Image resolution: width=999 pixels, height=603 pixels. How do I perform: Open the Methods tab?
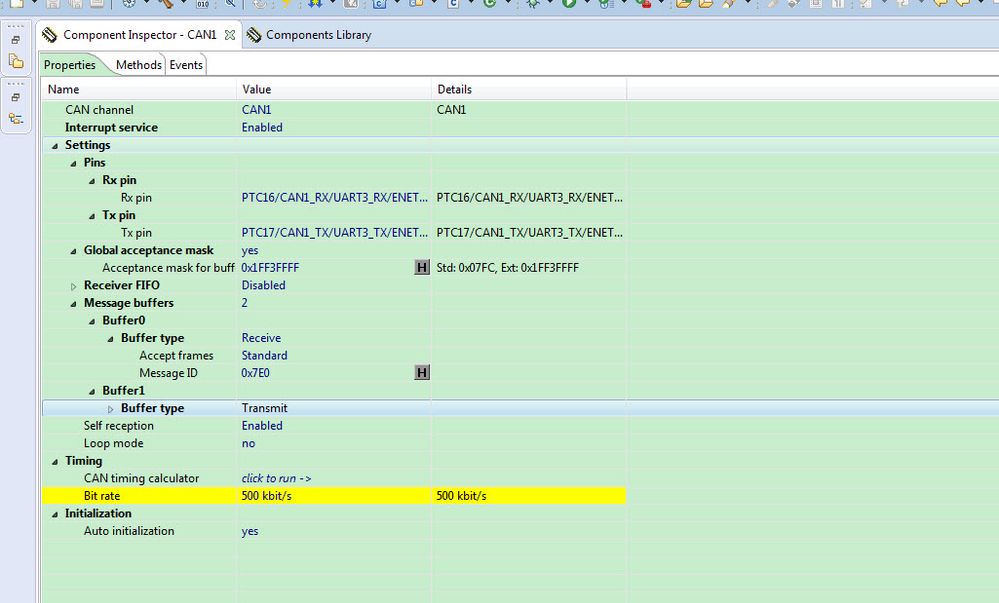coord(139,65)
